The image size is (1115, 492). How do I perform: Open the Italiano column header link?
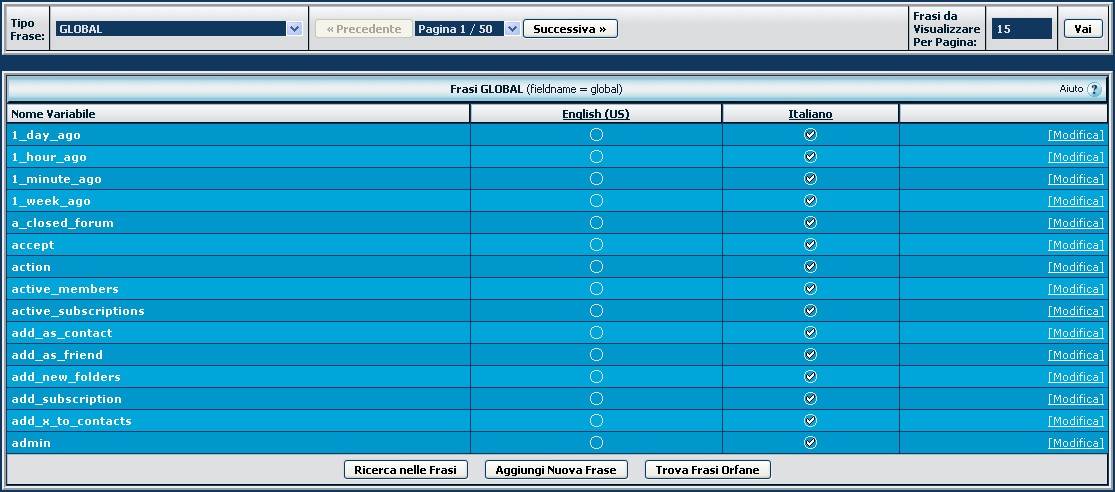(x=810, y=114)
